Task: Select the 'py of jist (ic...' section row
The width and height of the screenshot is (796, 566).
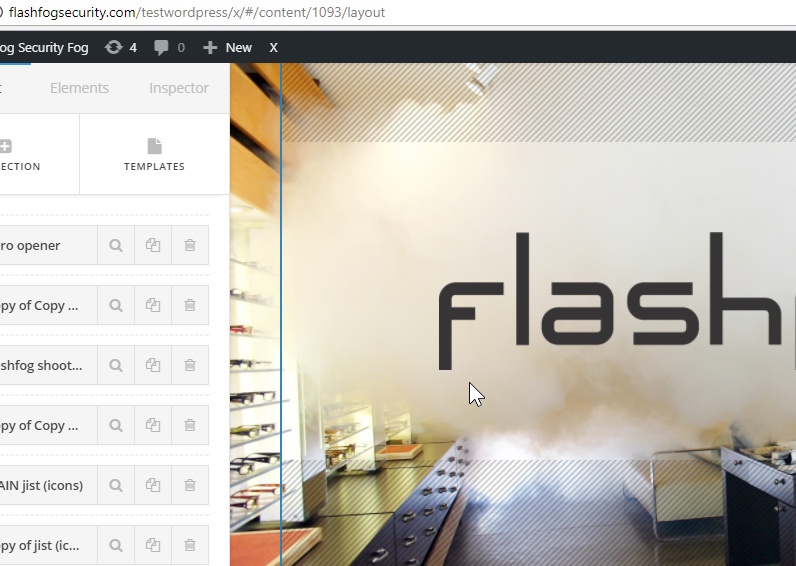Action: 48,545
